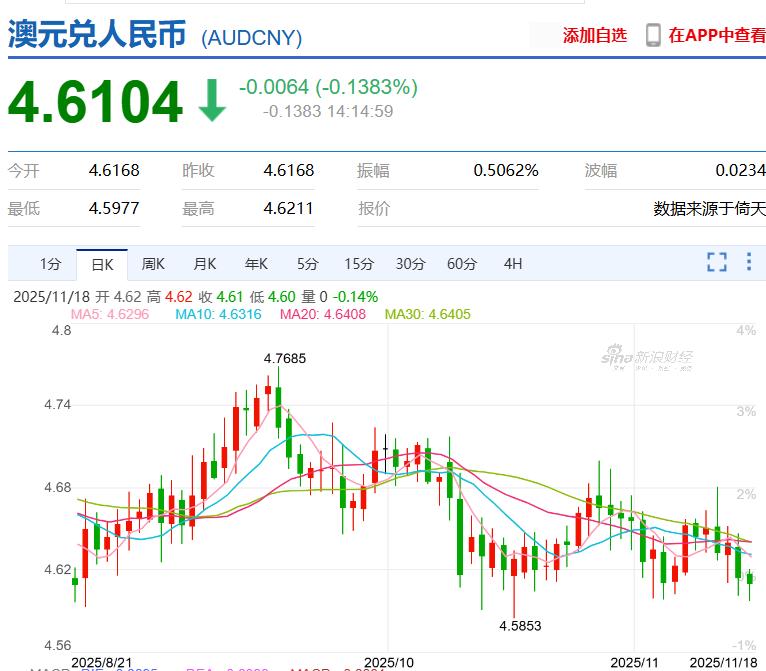Click 添加自选 to add to watchlist
766x671 pixels.
595,36
